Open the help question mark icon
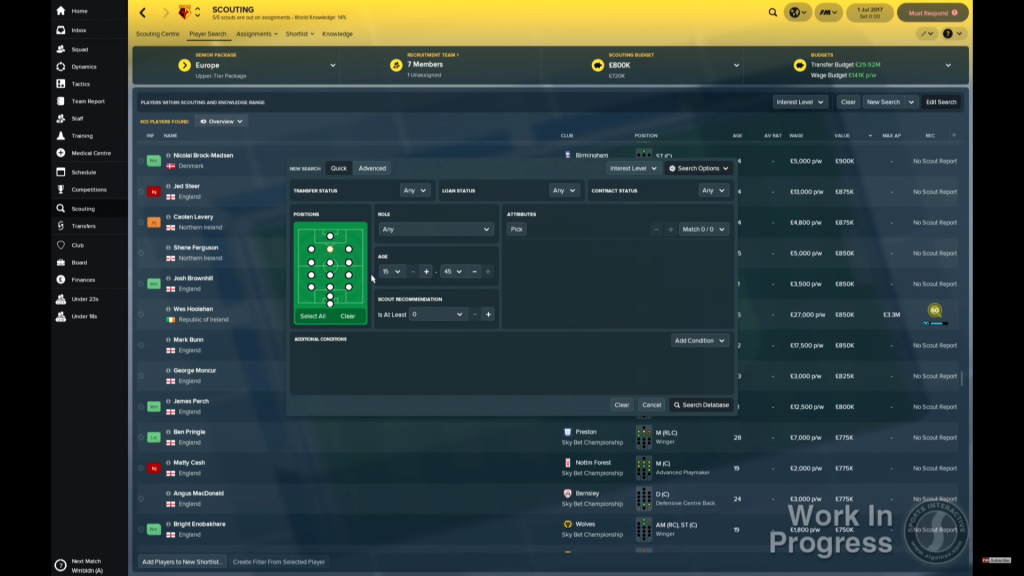Screen dimensions: 1024x576 (x=947, y=34)
